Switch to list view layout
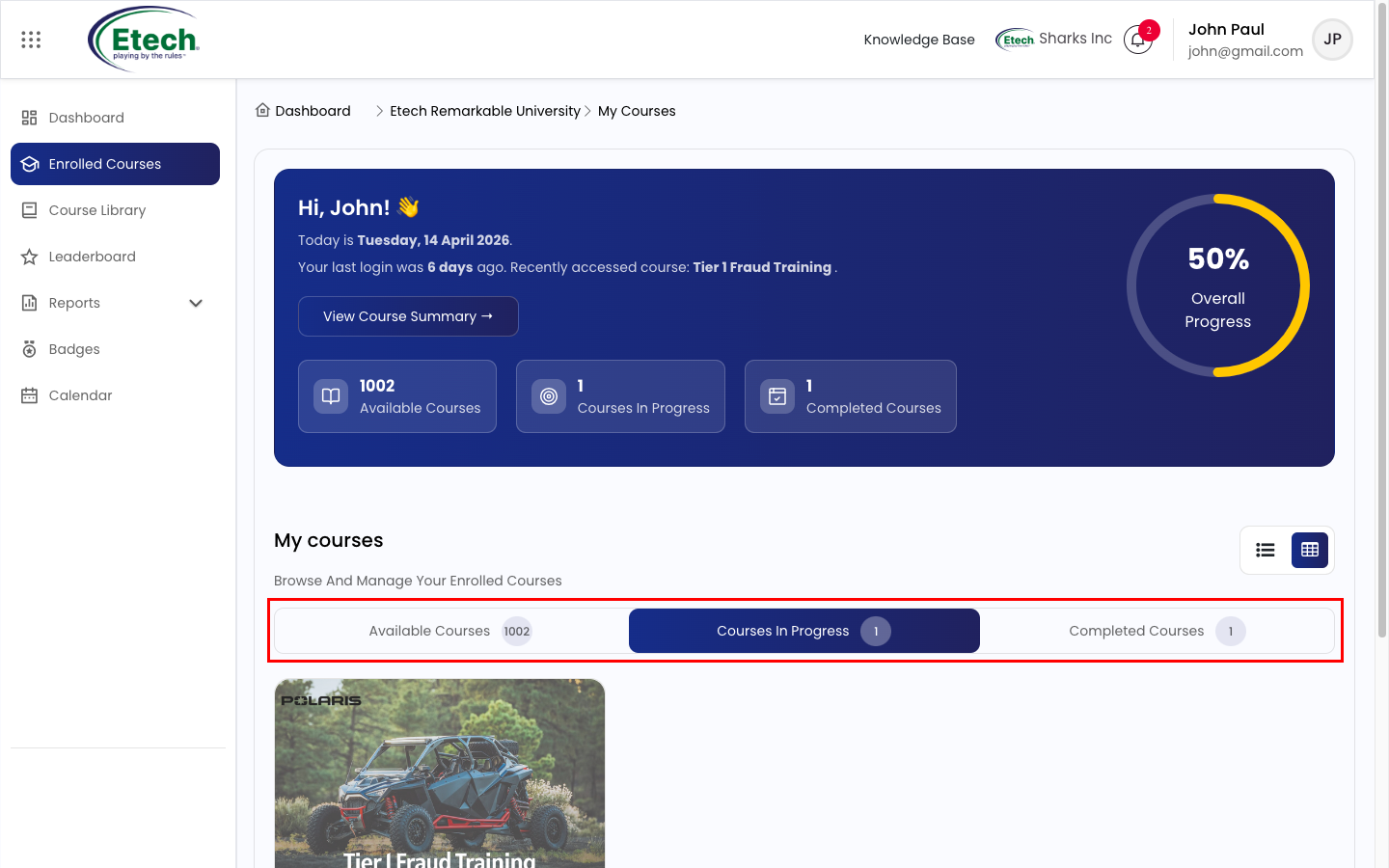Image resolution: width=1389 pixels, height=868 pixels. [1266, 550]
